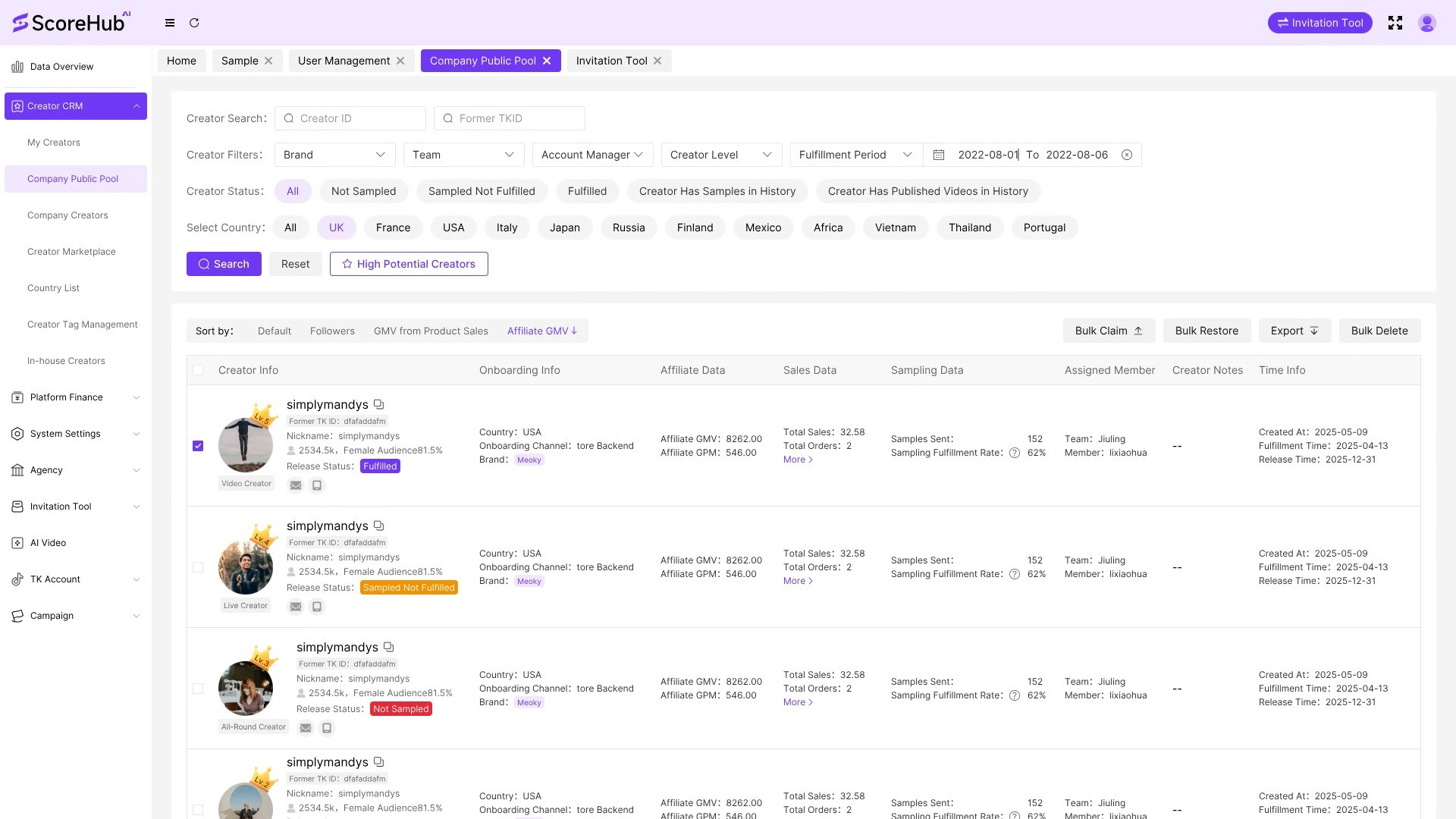This screenshot has height=819, width=1456.
Task: Copy creator name in Not Sampled row
Action: (388, 648)
